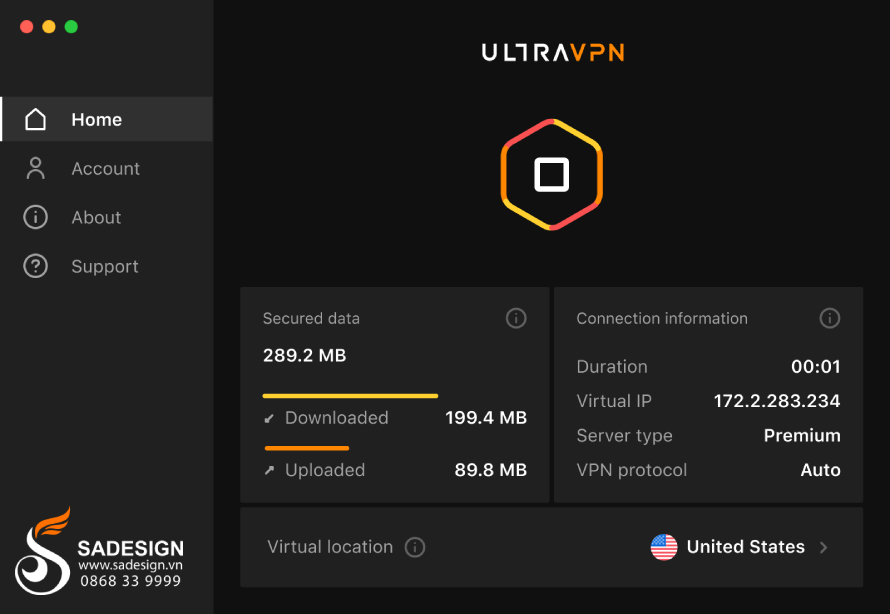Click the VPN protocol label

632,470
